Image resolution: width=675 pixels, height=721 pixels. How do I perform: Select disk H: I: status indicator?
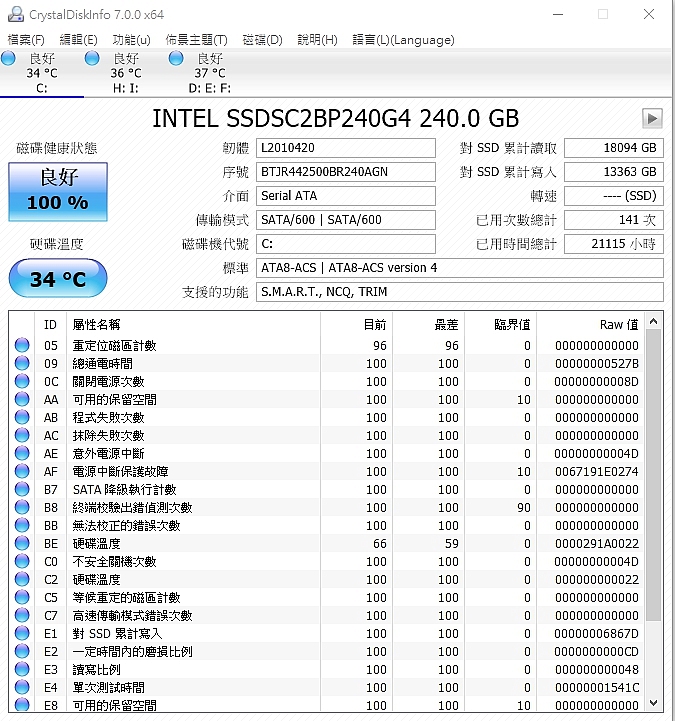[92, 58]
